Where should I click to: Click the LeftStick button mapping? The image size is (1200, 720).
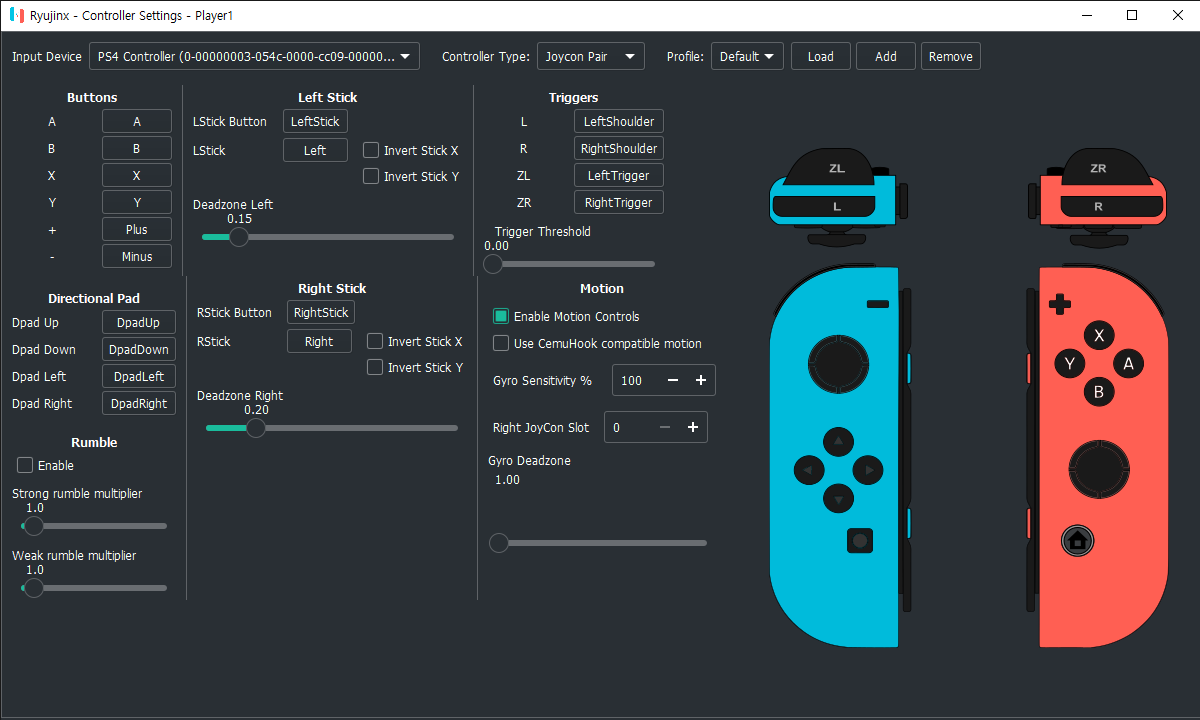point(315,121)
